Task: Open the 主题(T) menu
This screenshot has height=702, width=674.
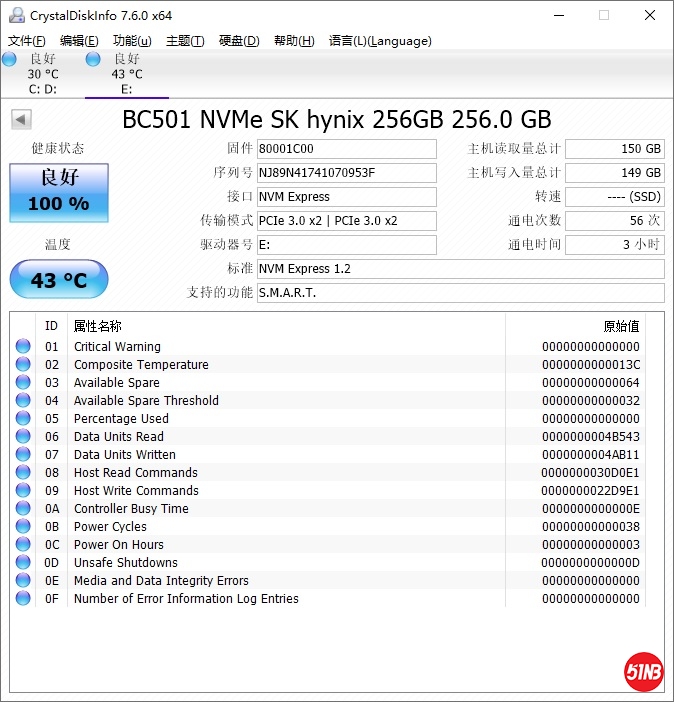Action: (x=185, y=41)
